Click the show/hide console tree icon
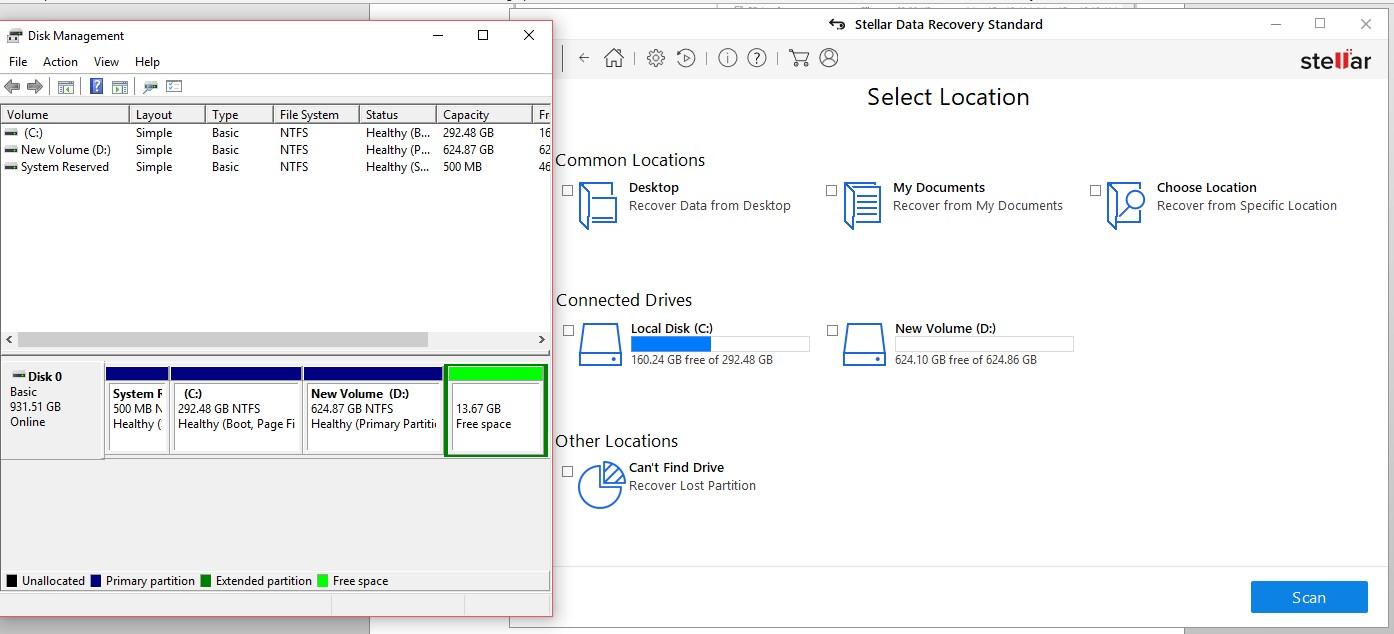1394x634 pixels. tap(66, 87)
